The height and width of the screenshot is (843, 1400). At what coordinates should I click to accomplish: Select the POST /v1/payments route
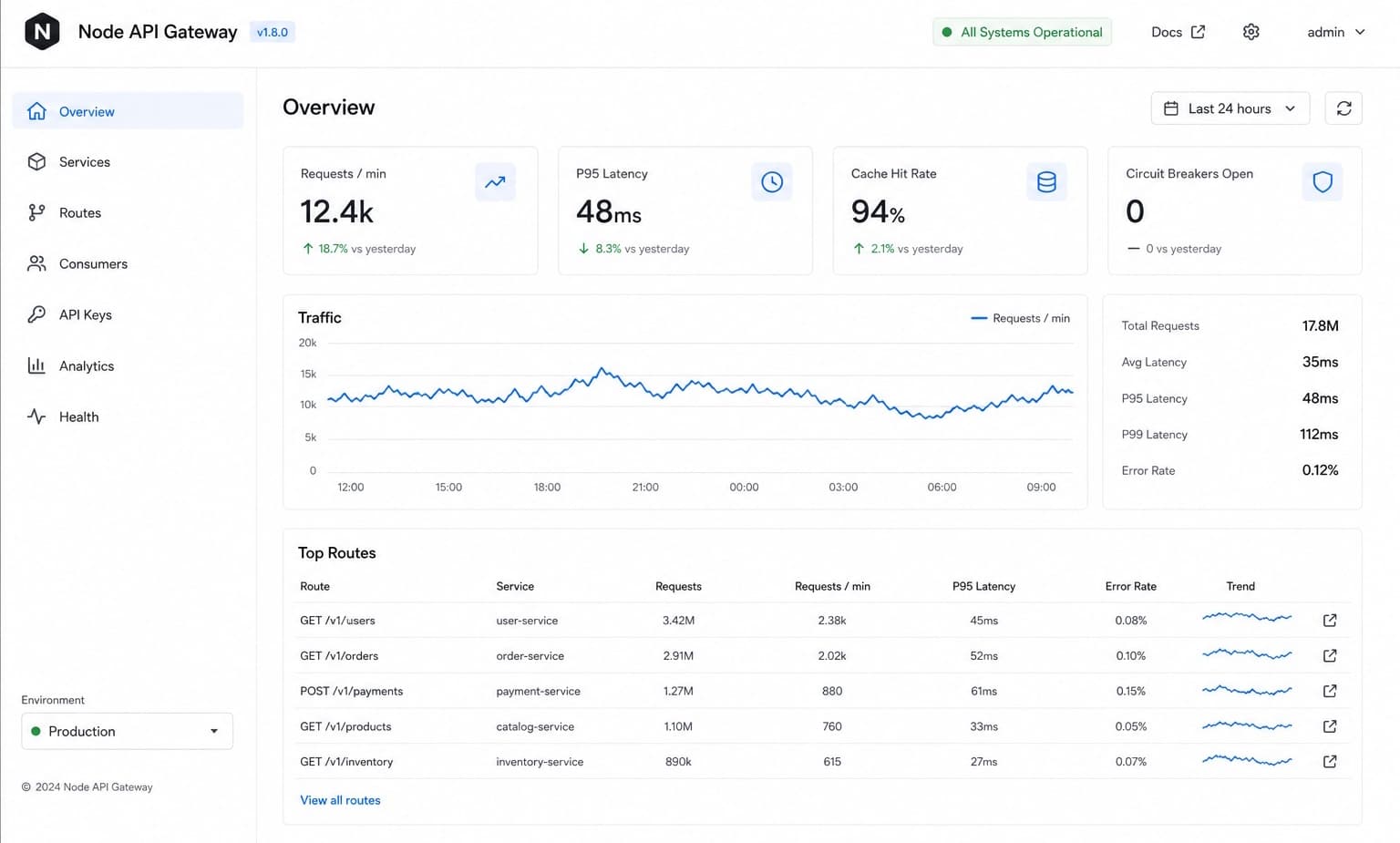pyautogui.click(x=351, y=691)
